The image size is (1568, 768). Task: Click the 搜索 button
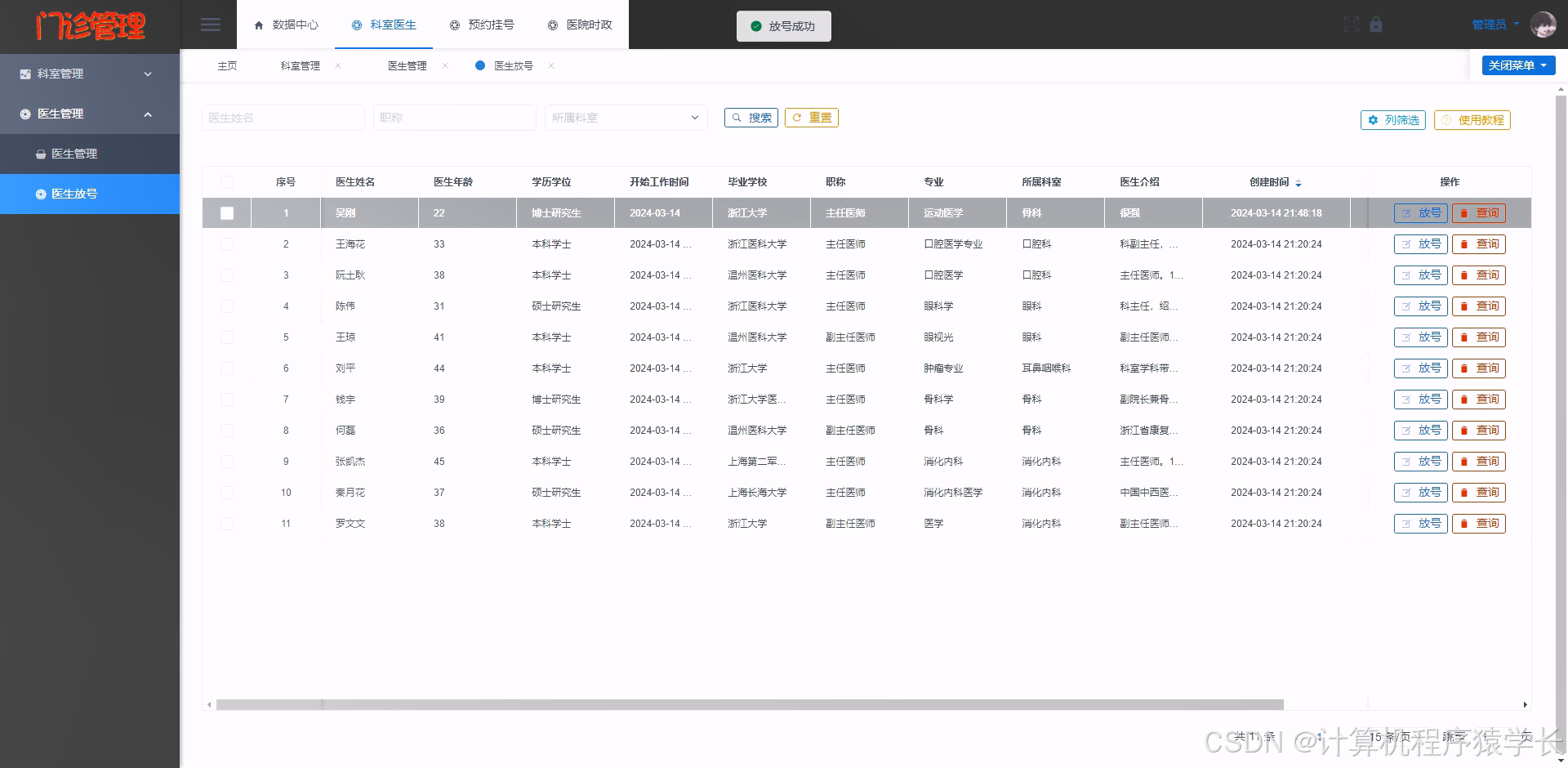(x=751, y=118)
